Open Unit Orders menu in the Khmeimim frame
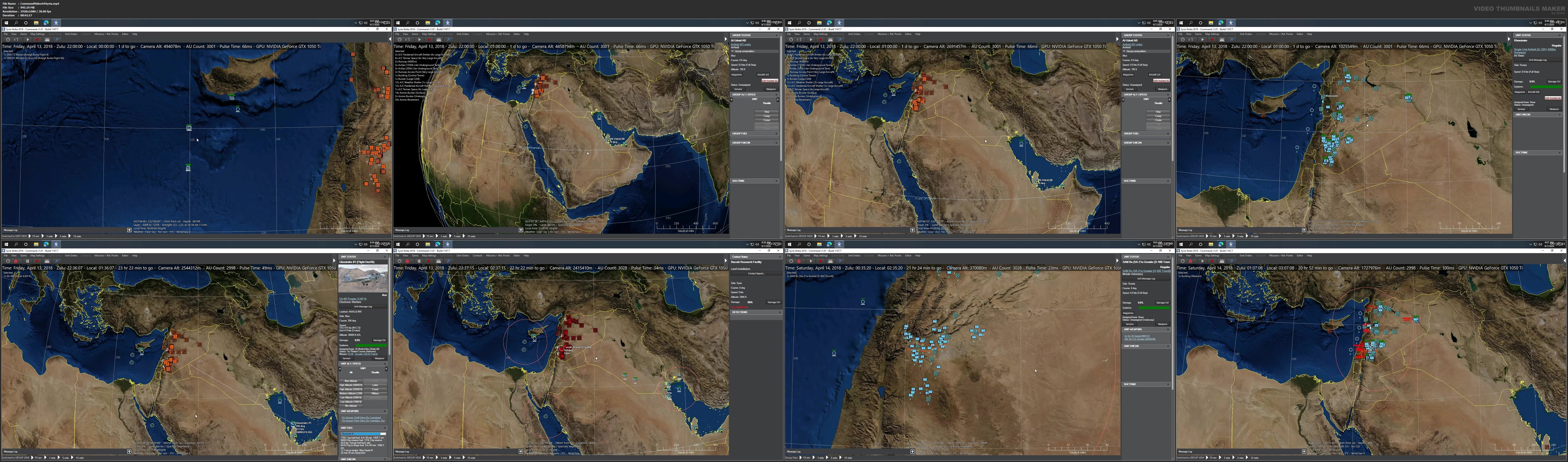The image size is (1568, 462). click(1246, 34)
